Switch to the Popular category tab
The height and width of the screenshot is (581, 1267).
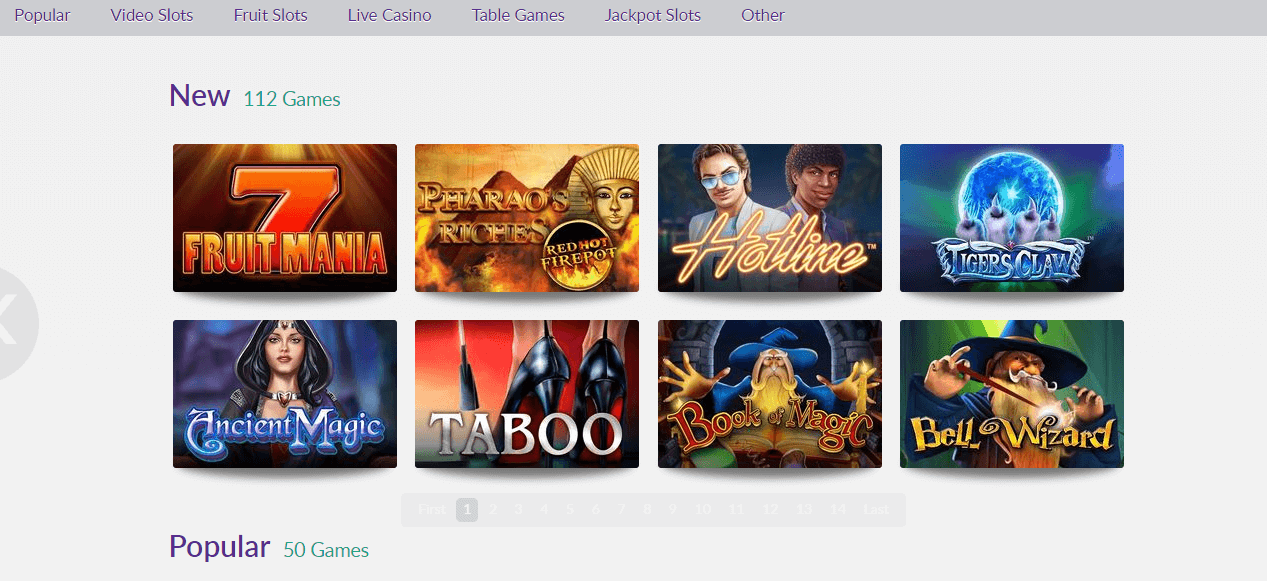pyautogui.click(x=42, y=16)
